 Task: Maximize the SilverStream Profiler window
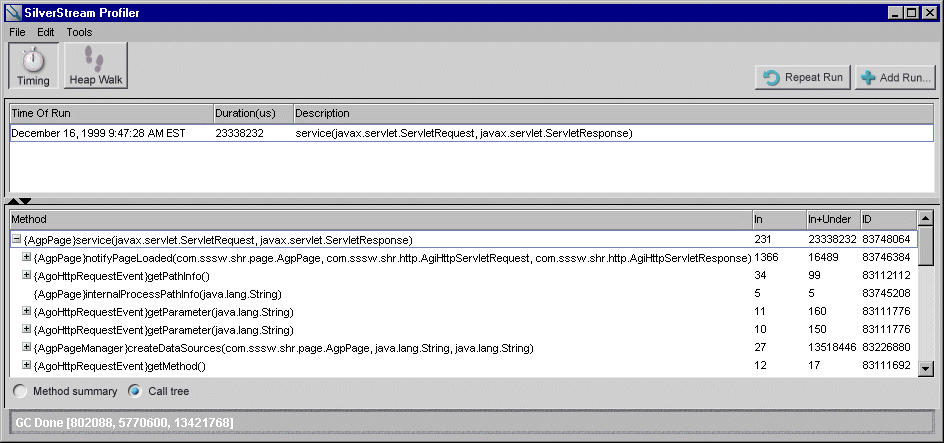[x=911, y=13]
